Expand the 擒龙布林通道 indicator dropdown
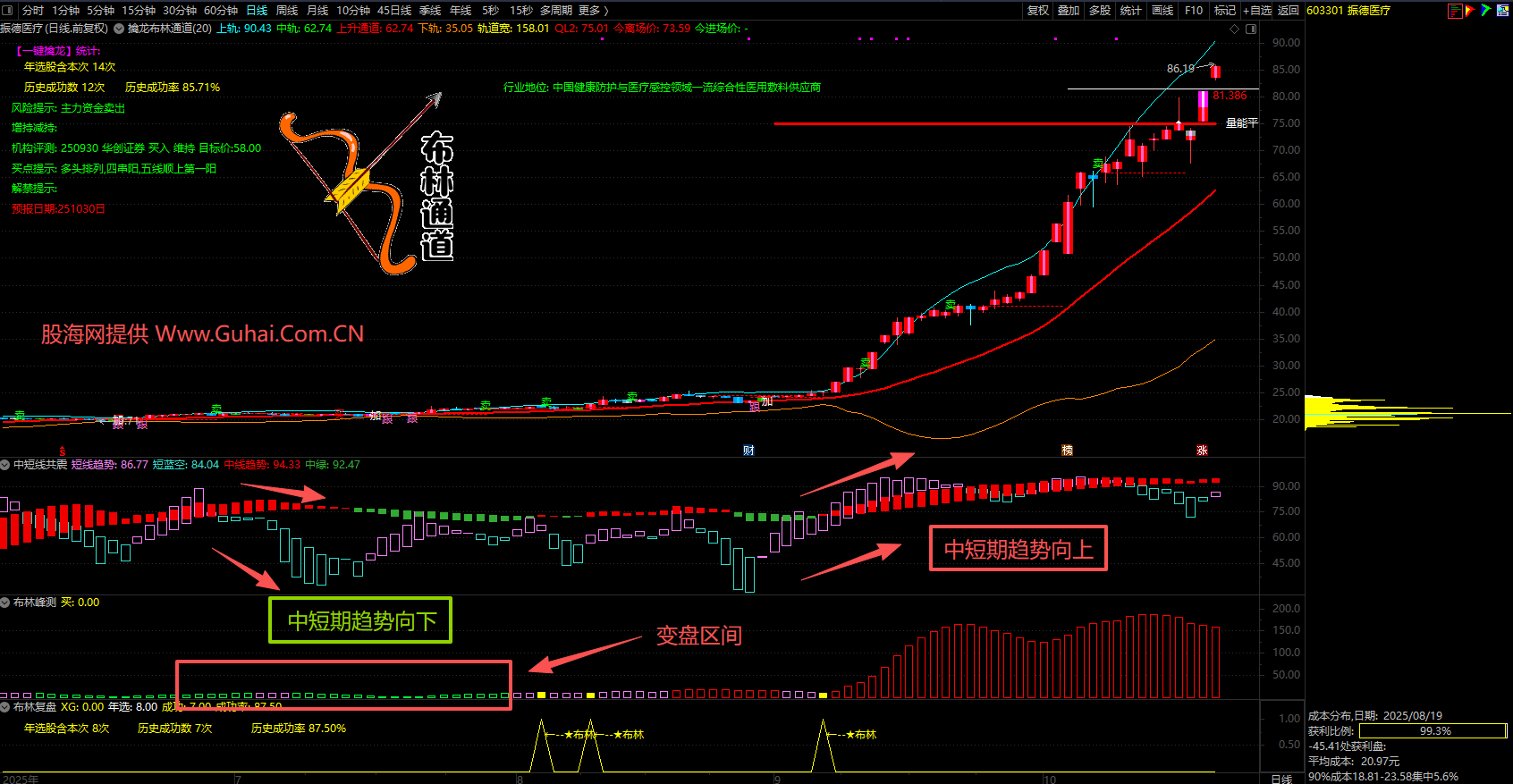The image size is (1513, 784). [x=119, y=29]
